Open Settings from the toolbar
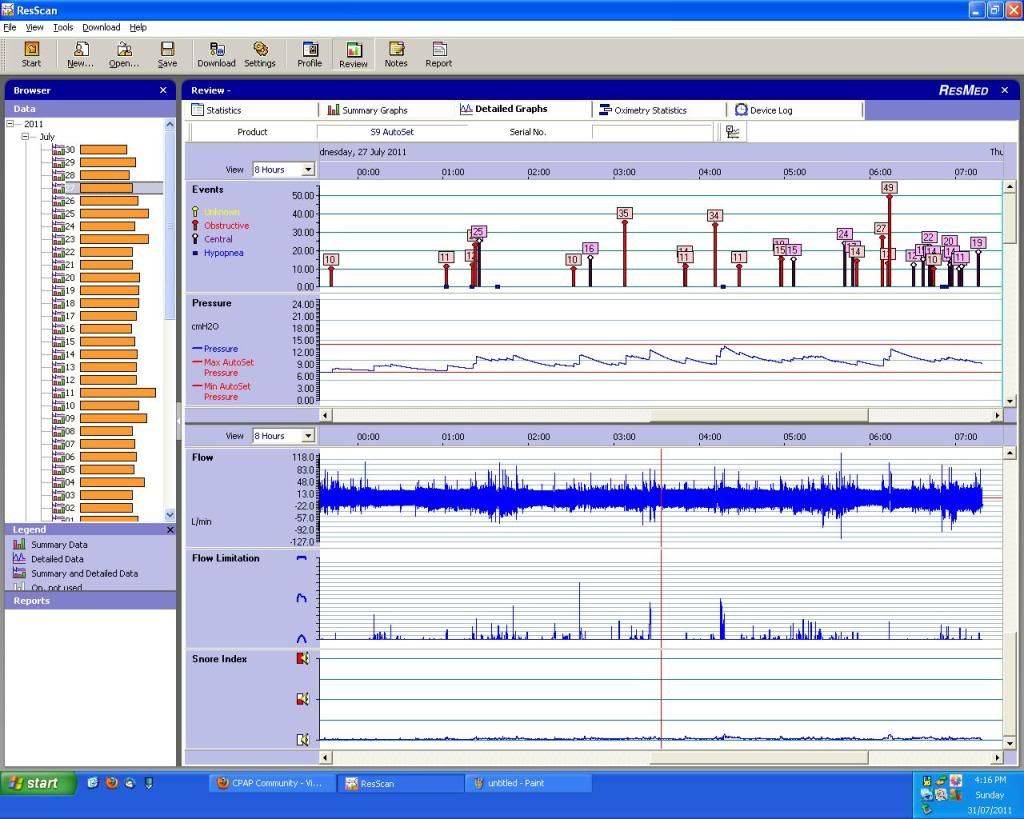The image size is (1024, 819). pyautogui.click(x=260, y=54)
